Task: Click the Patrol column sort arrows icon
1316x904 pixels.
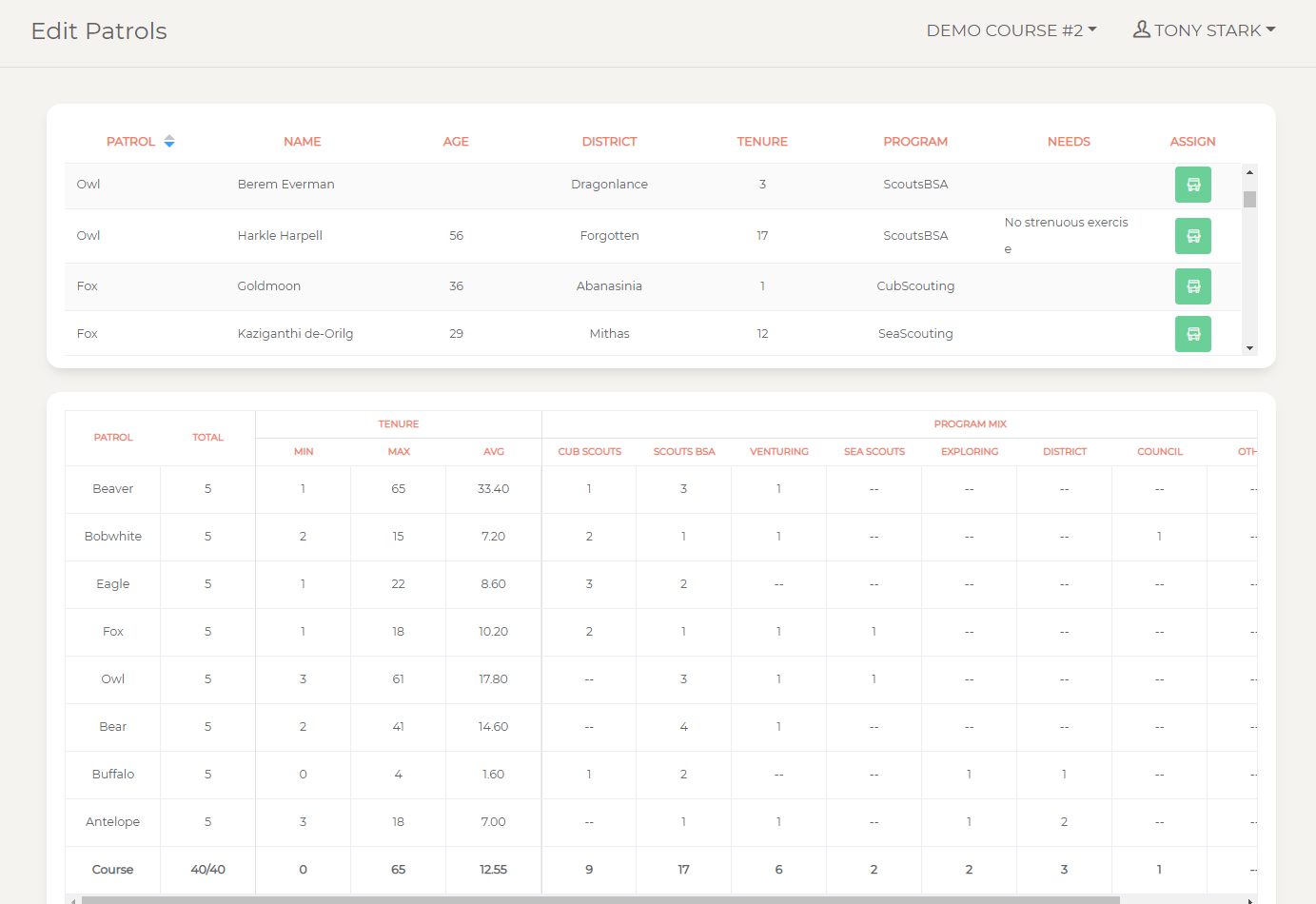Action: (169, 141)
